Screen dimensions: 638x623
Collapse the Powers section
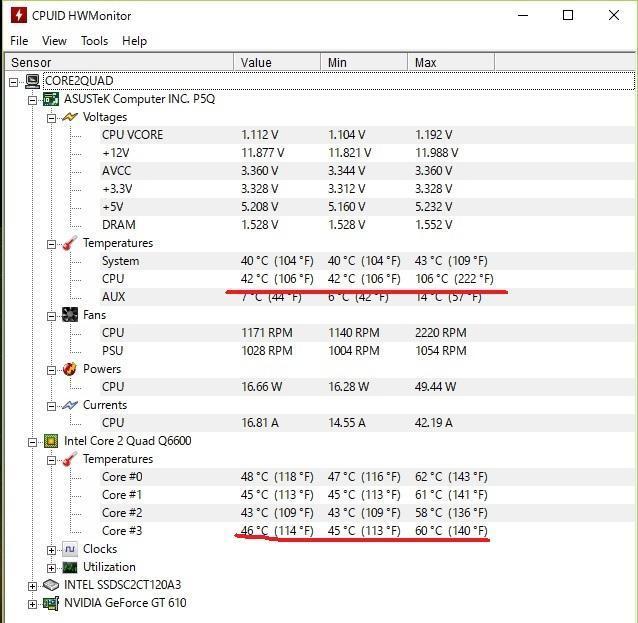click(x=52, y=370)
